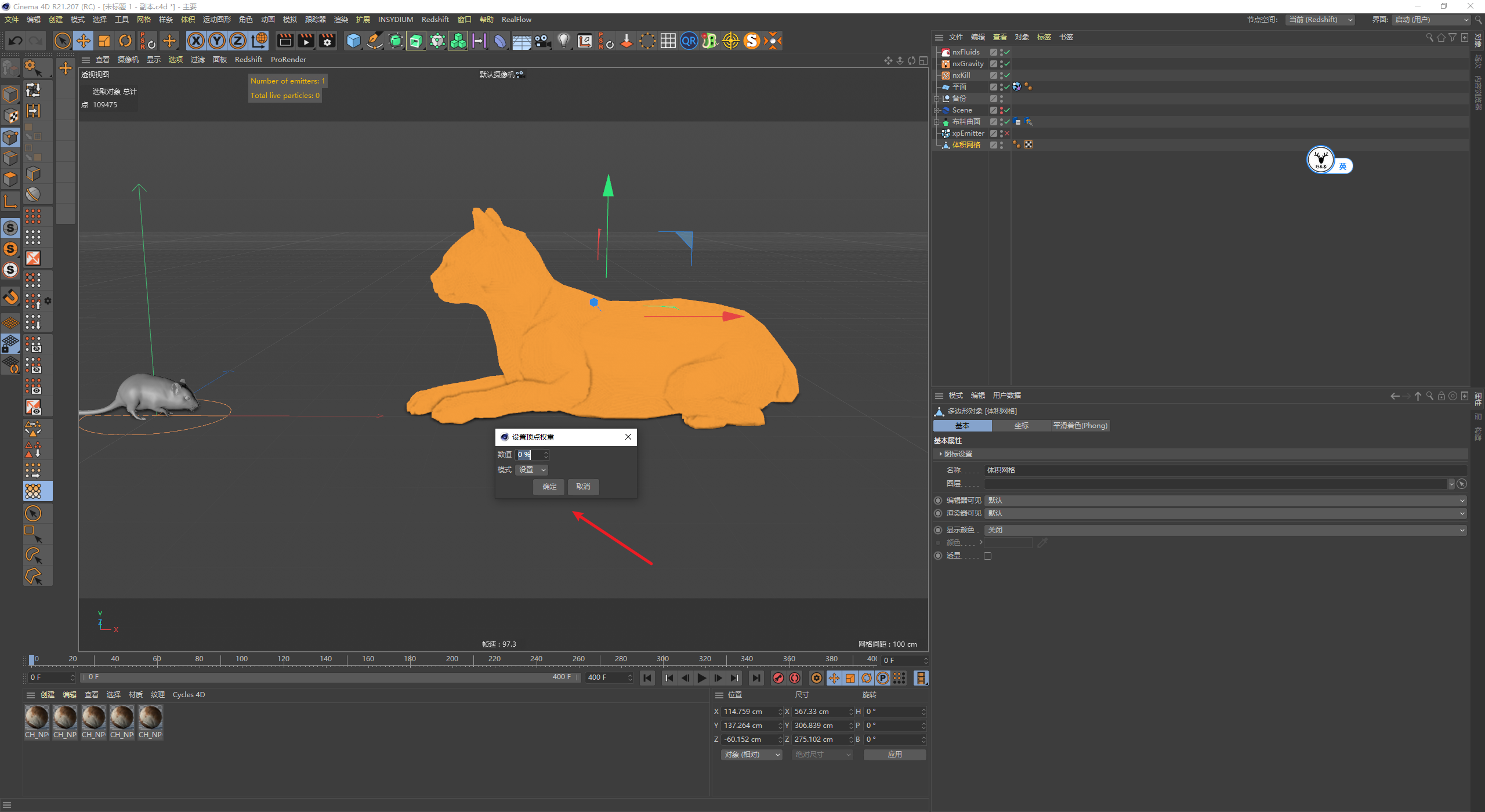Click the 应用 button

(x=894, y=755)
